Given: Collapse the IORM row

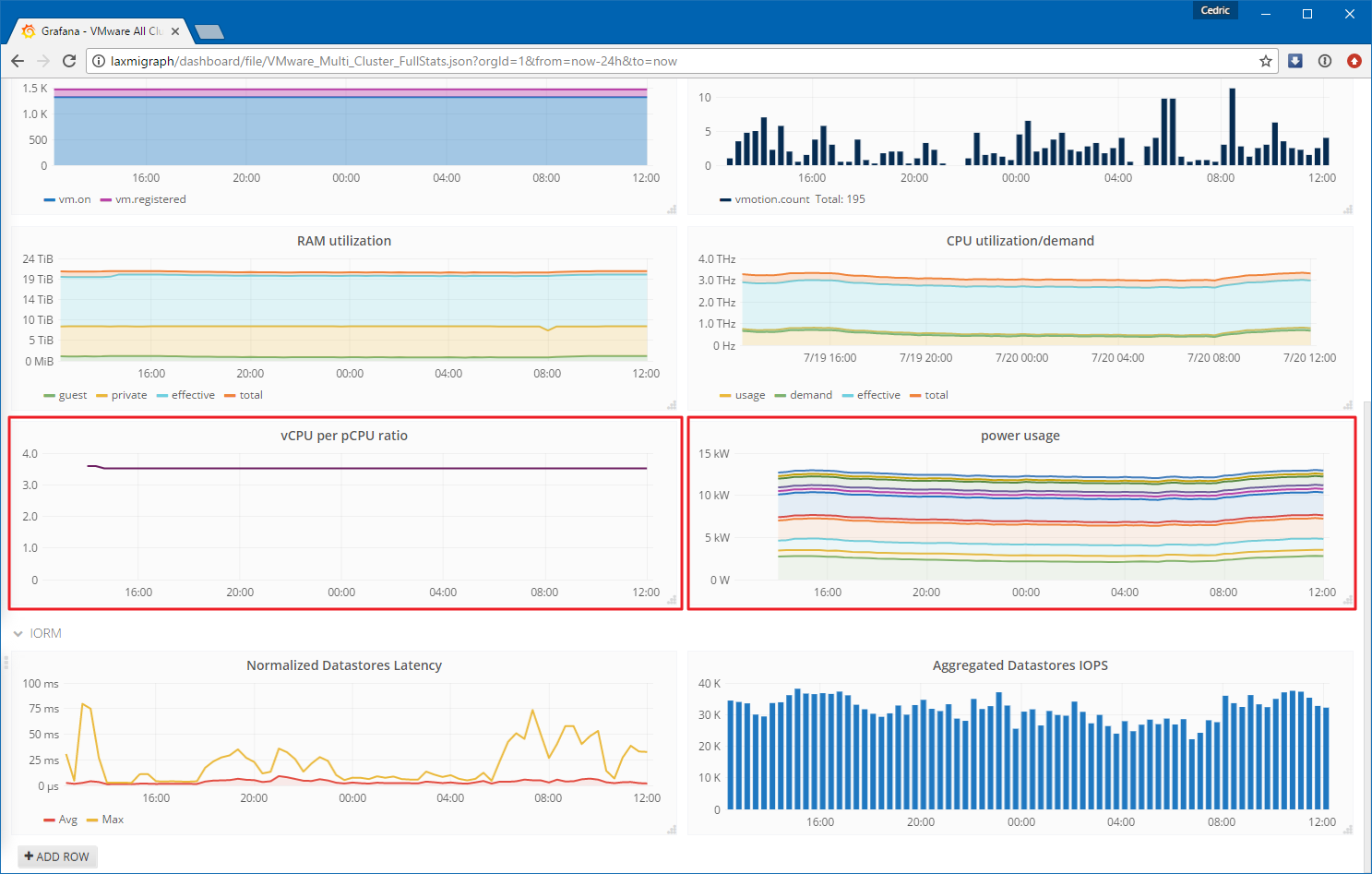Looking at the screenshot, I should tap(37, 633).
